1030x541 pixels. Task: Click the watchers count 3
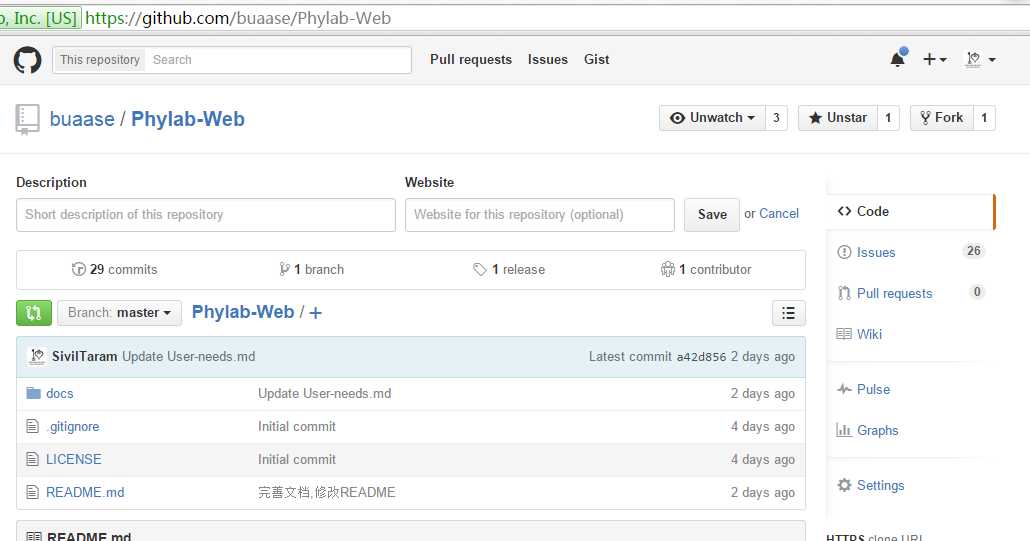pyautogui.click(x=776, y=118)
